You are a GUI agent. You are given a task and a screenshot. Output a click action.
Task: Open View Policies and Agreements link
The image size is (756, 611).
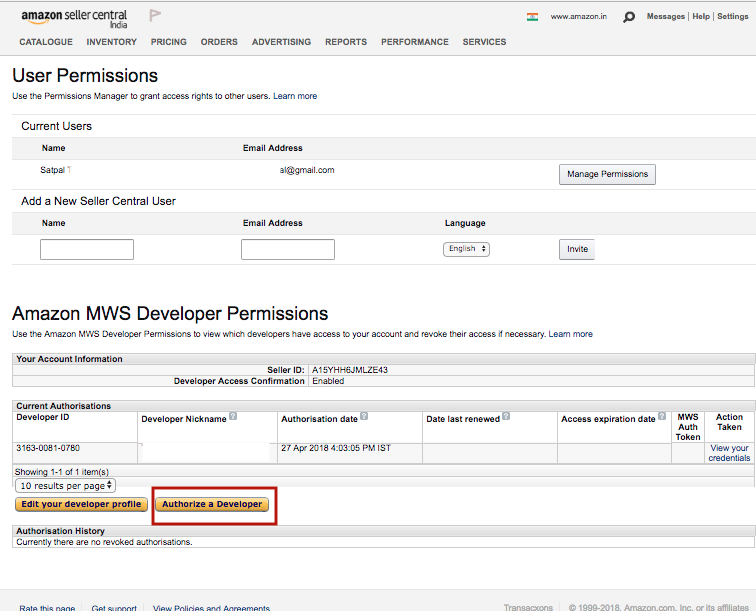tap(211, 608)
